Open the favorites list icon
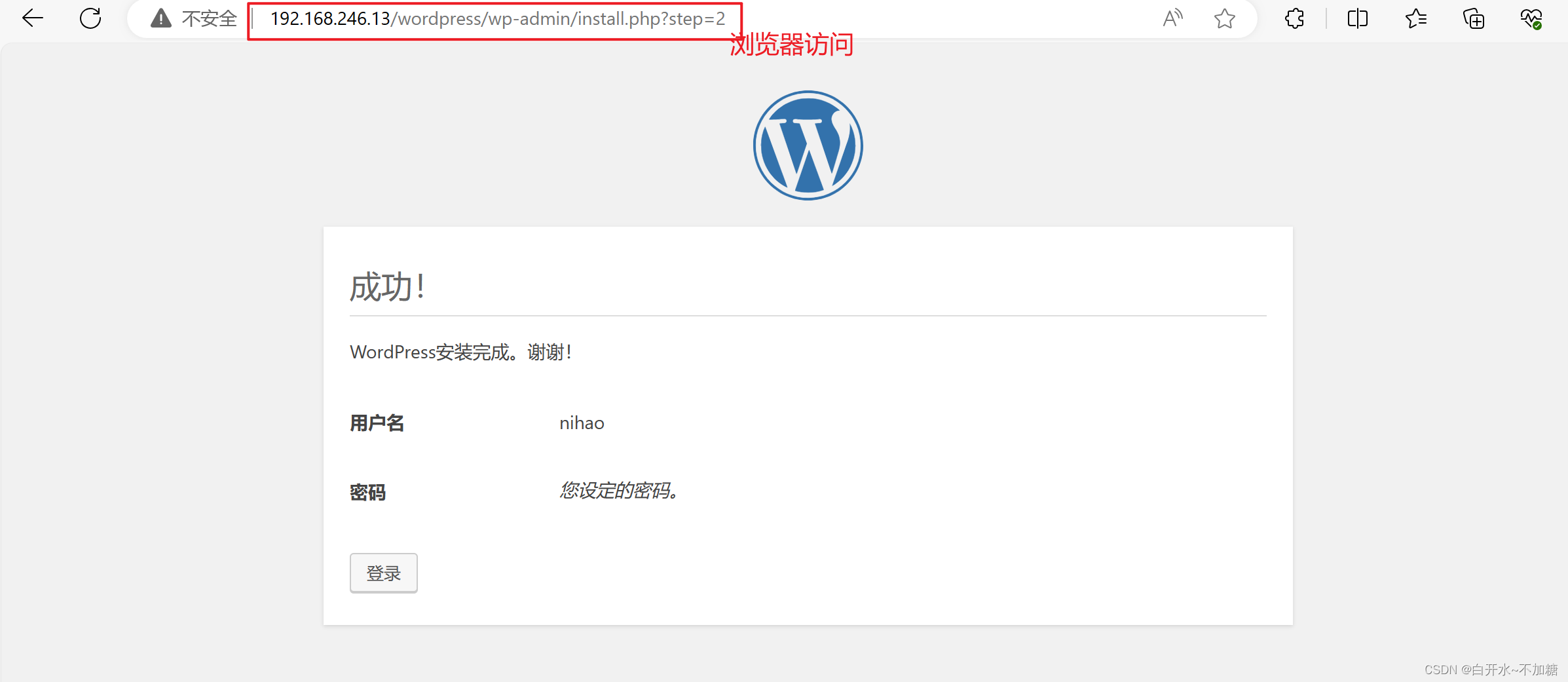Screen dimensions: 1568x682 tap(1415, 18)
